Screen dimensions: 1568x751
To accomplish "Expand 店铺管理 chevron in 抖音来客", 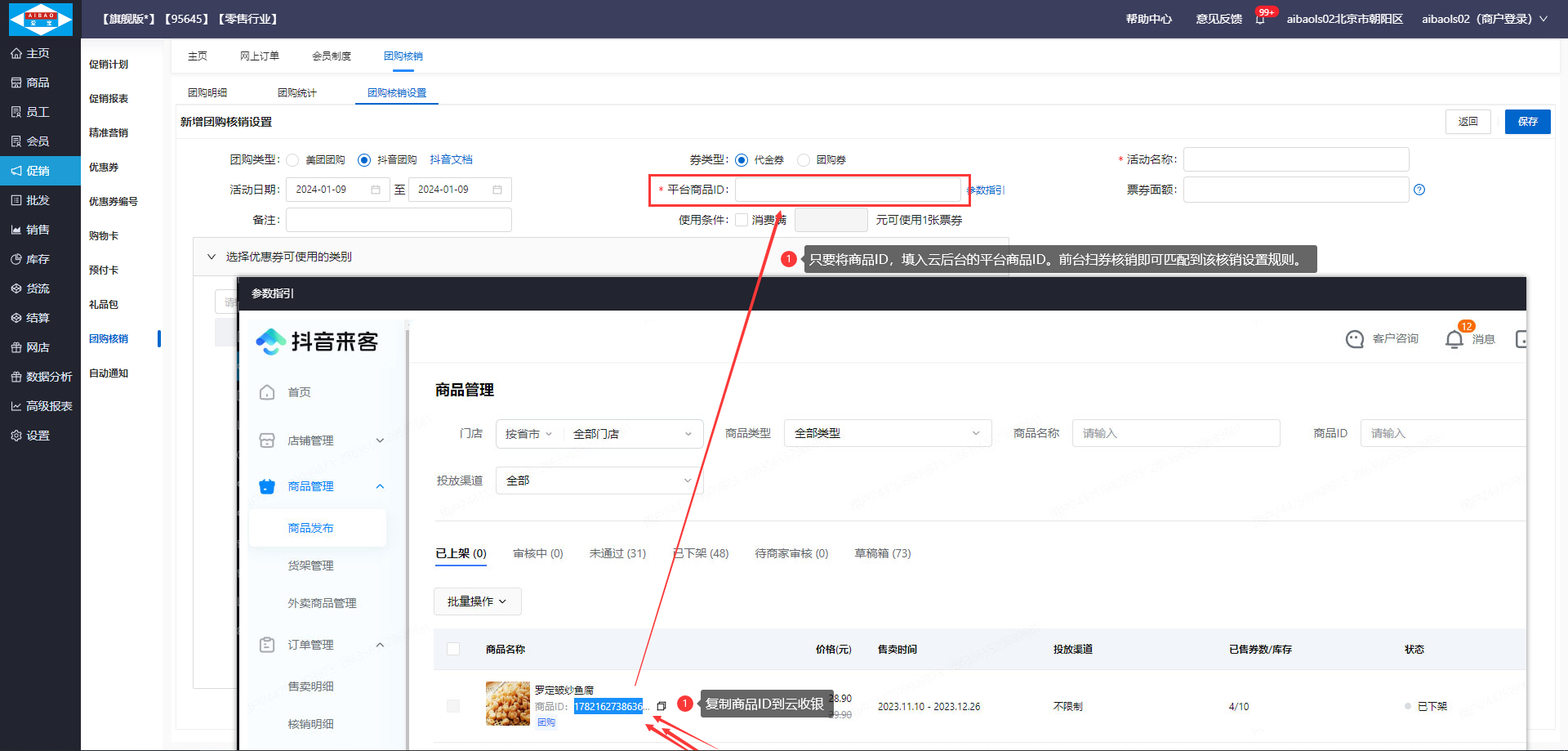I will (x=380, y=440).
